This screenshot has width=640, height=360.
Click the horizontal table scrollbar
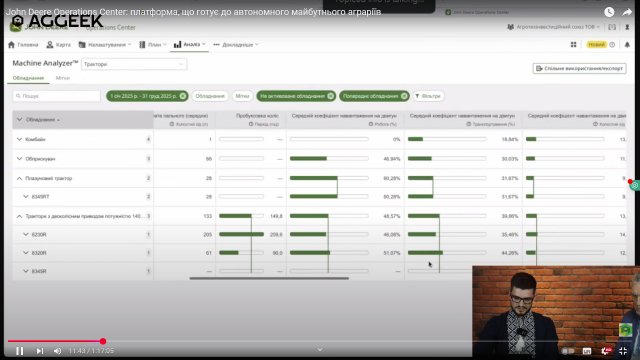269,278
